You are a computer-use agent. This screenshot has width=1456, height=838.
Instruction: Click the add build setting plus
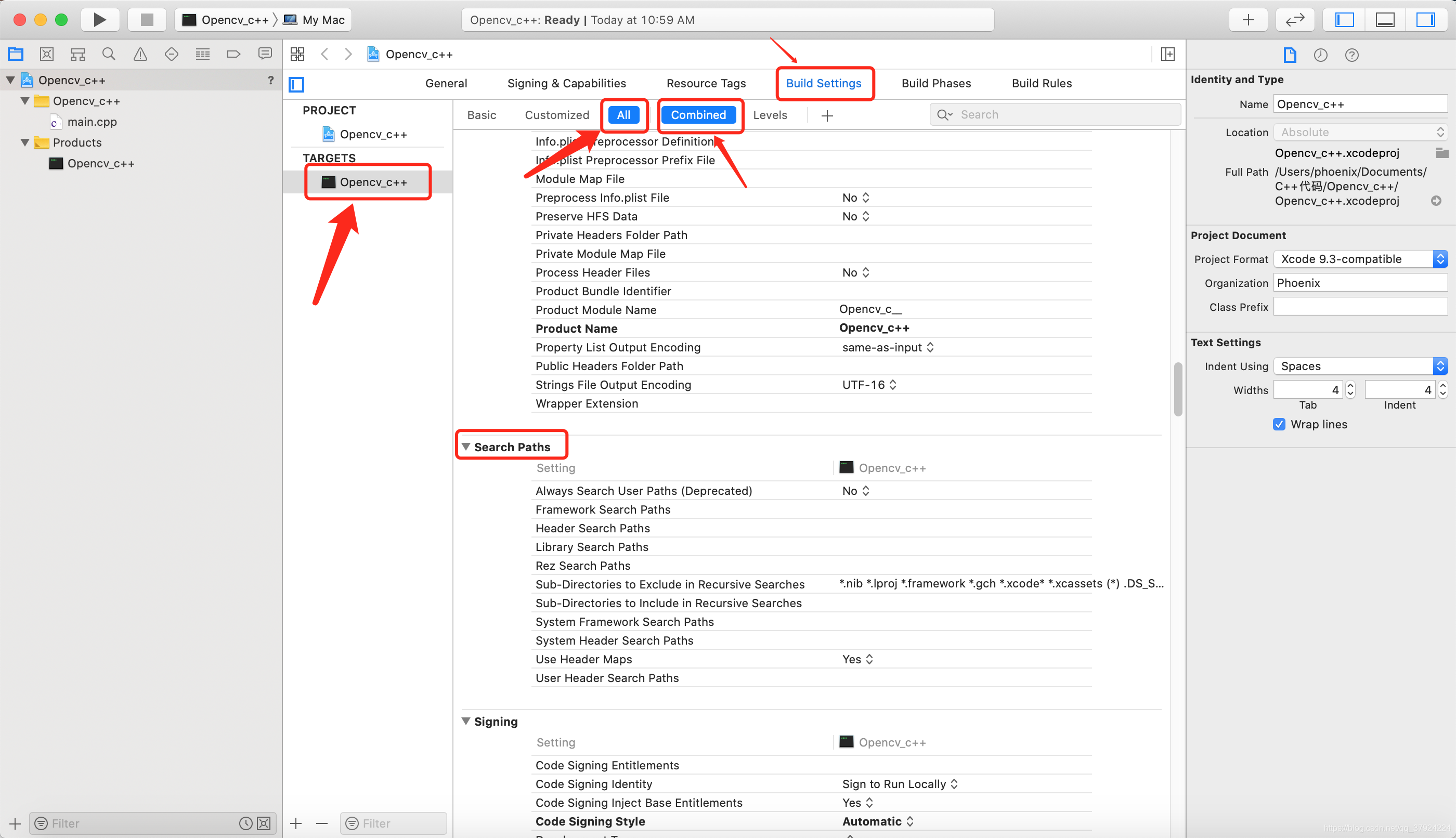click(x=827, y=116)
